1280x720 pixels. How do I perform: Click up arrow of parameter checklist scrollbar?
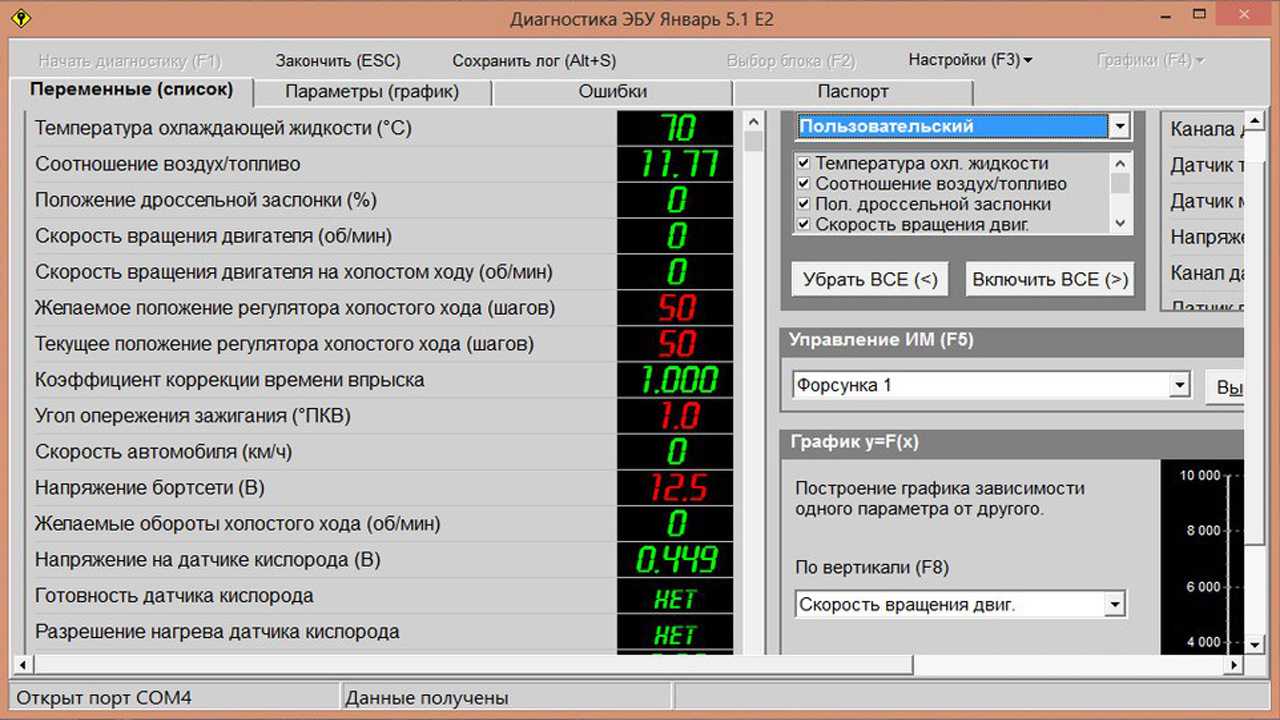tap(1120, 163)
